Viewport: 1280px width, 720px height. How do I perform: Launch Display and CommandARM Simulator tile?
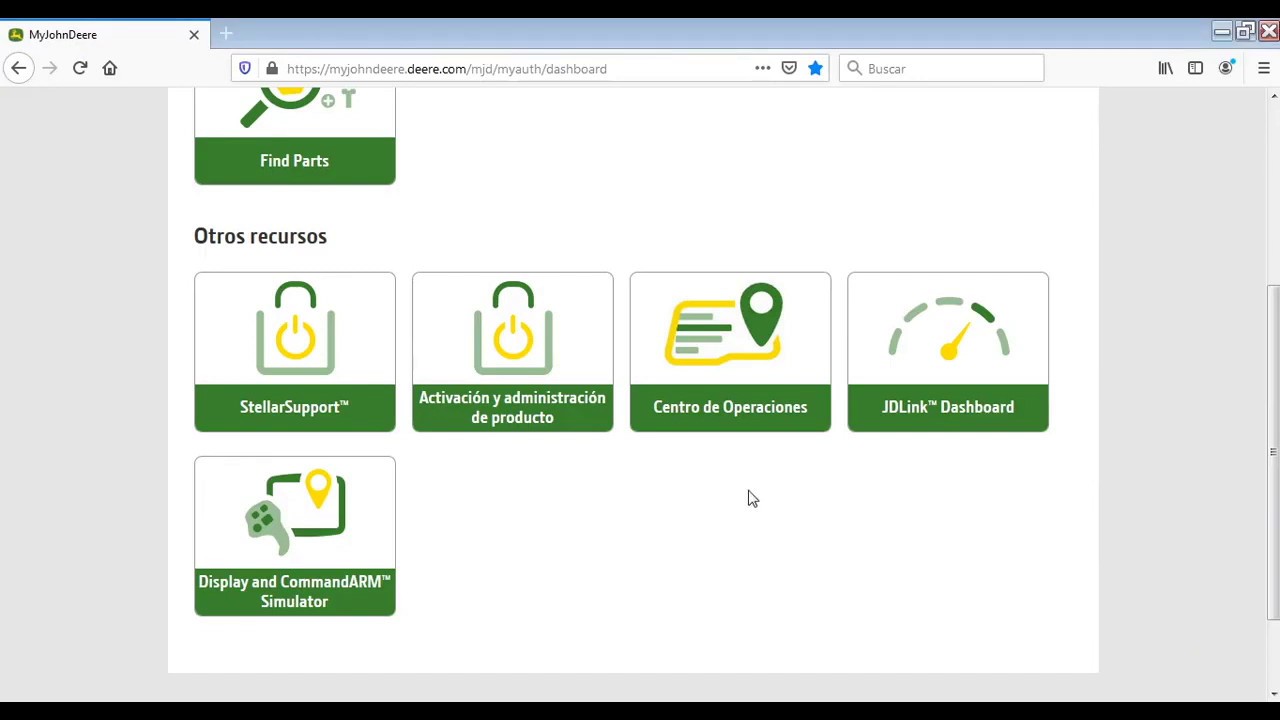point(294,536)
